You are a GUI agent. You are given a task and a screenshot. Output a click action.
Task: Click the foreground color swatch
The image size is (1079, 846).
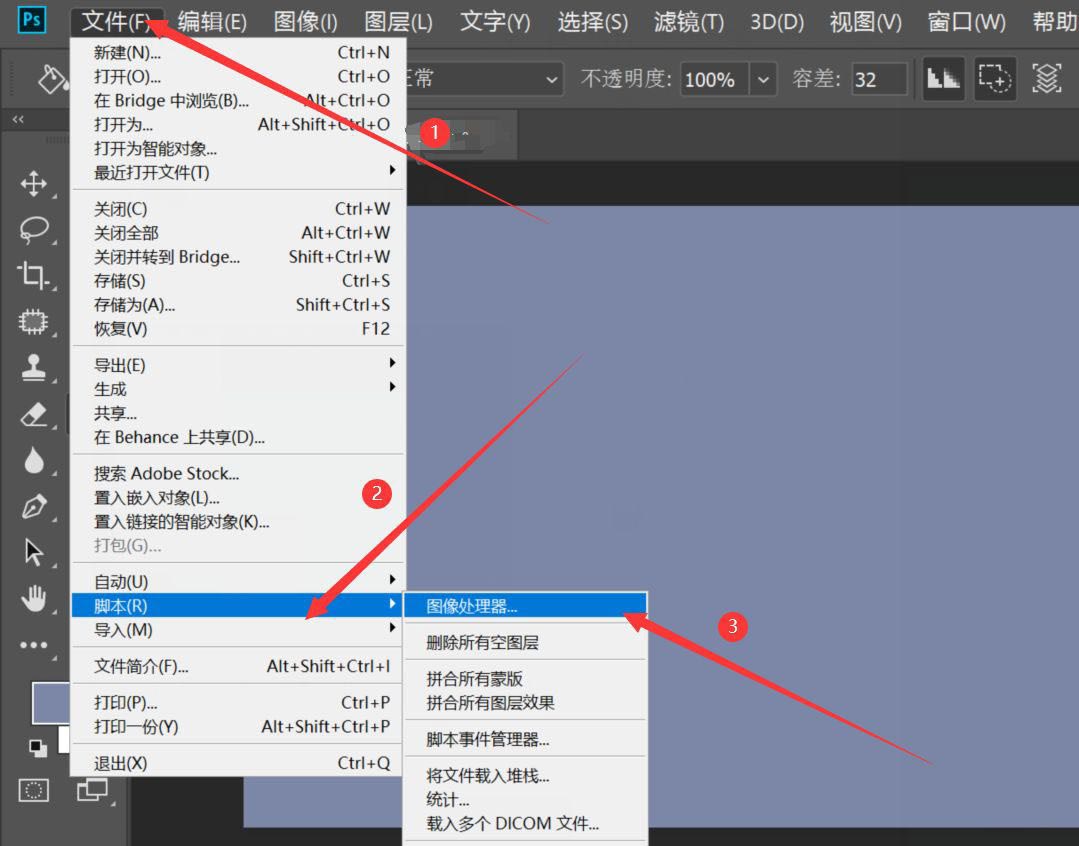point(51,703)
